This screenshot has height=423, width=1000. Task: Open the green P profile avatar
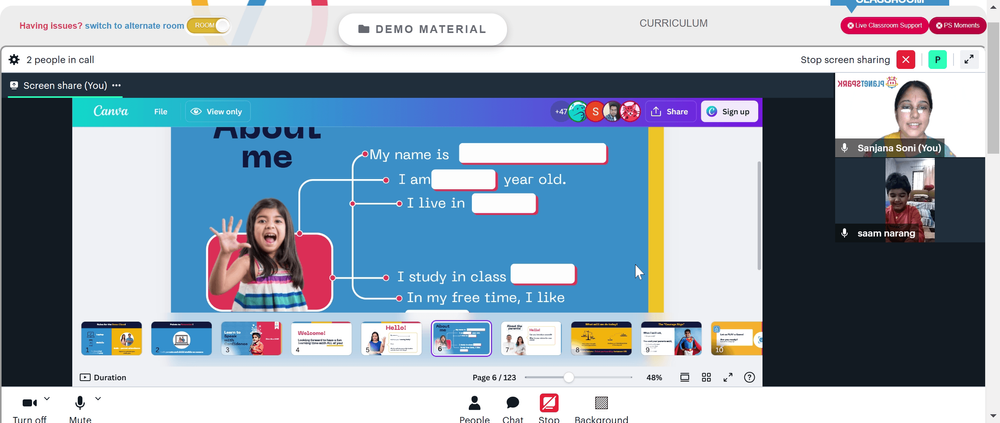click(937, 60)
